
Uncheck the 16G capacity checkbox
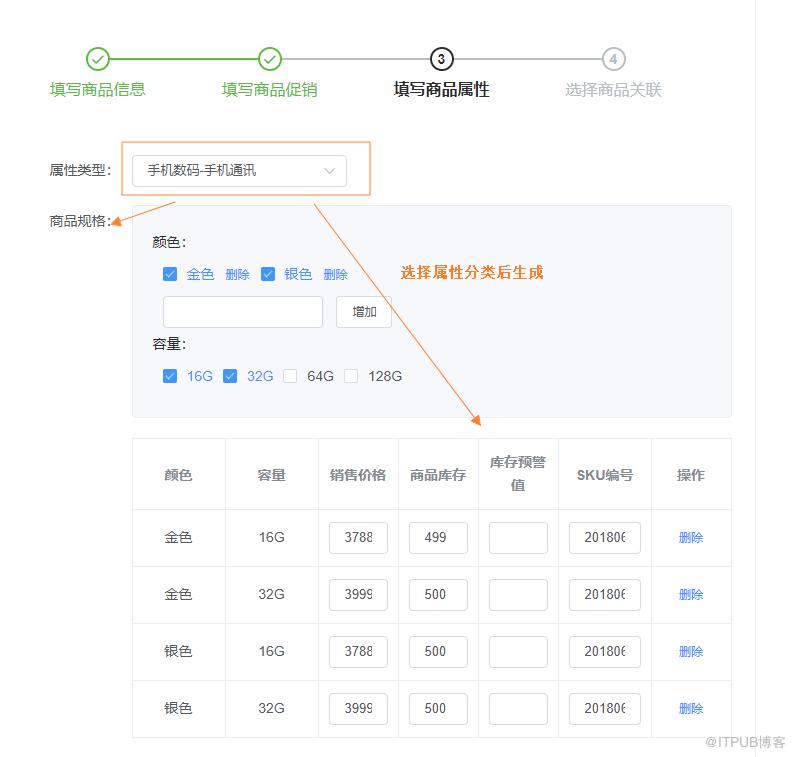point(170,376)
